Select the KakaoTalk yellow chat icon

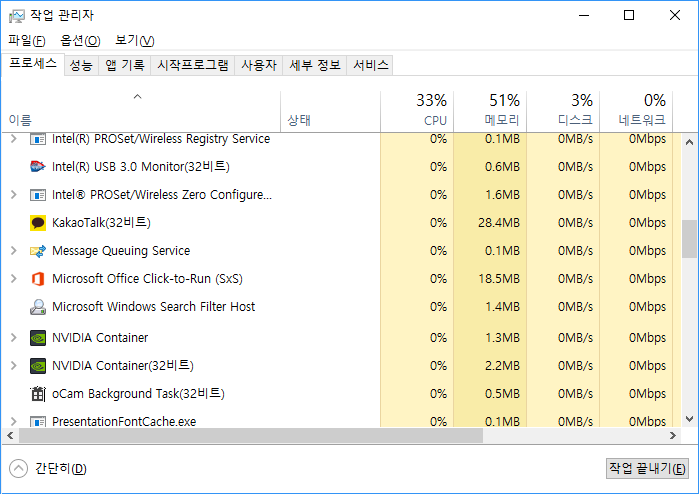[37, 223]
